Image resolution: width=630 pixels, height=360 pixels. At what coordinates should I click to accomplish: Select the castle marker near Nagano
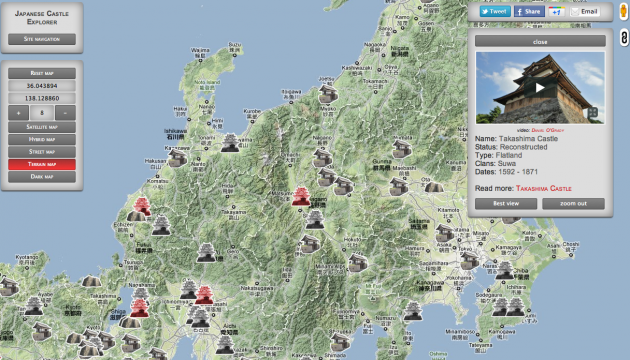coord(323,158)
